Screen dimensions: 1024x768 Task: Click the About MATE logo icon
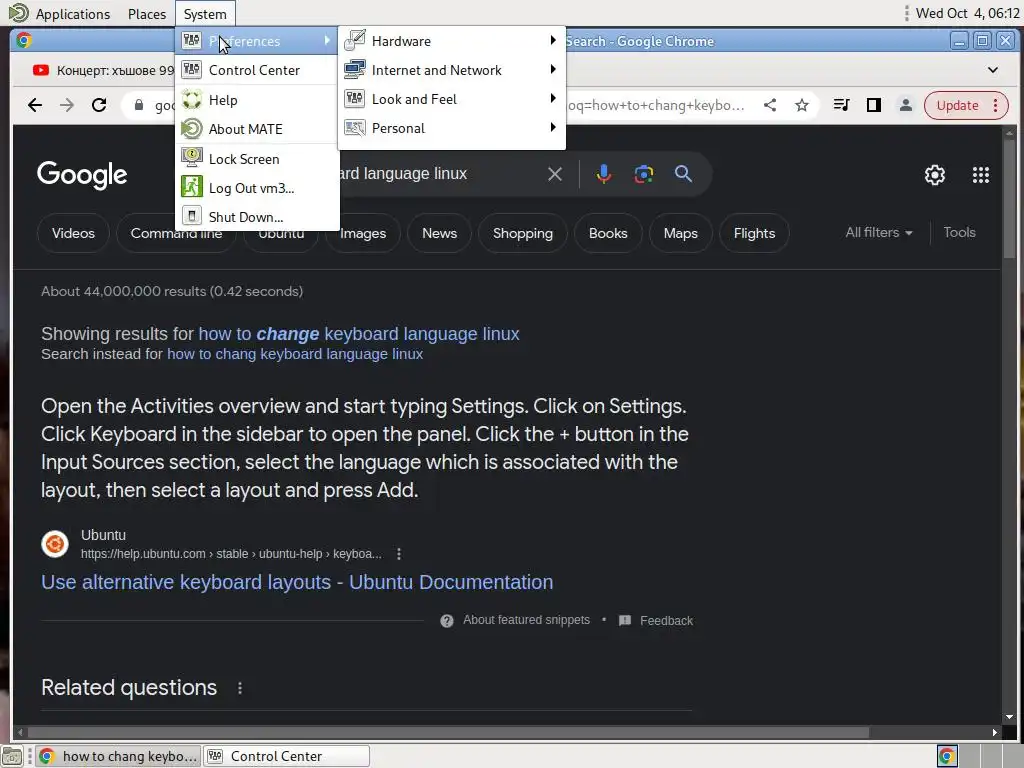click(191, 129)
